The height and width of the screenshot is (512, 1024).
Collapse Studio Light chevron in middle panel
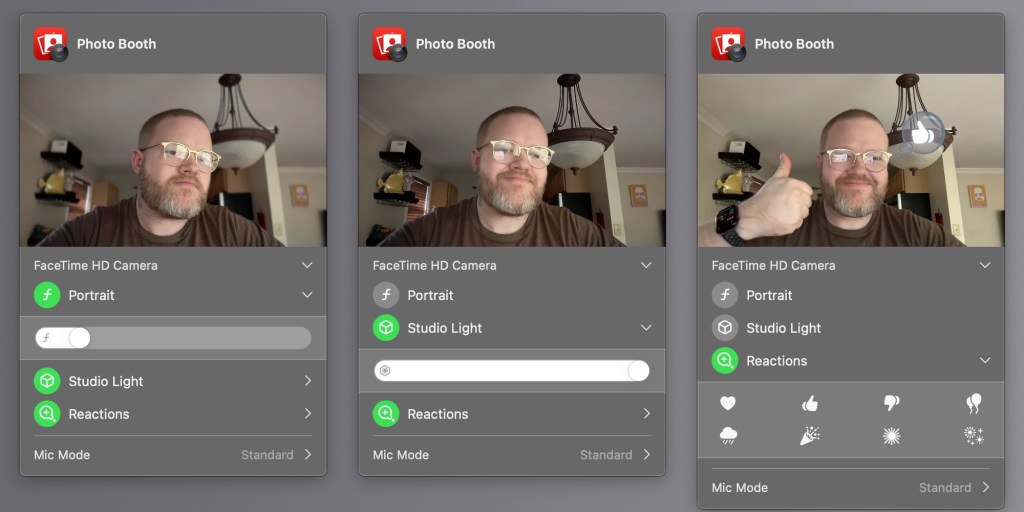[646, 328]
